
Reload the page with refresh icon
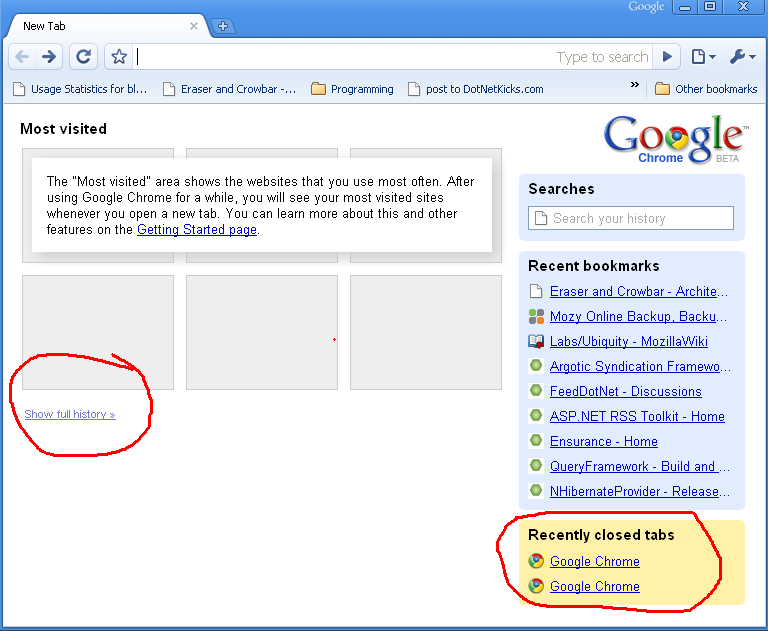coord(84,57)
